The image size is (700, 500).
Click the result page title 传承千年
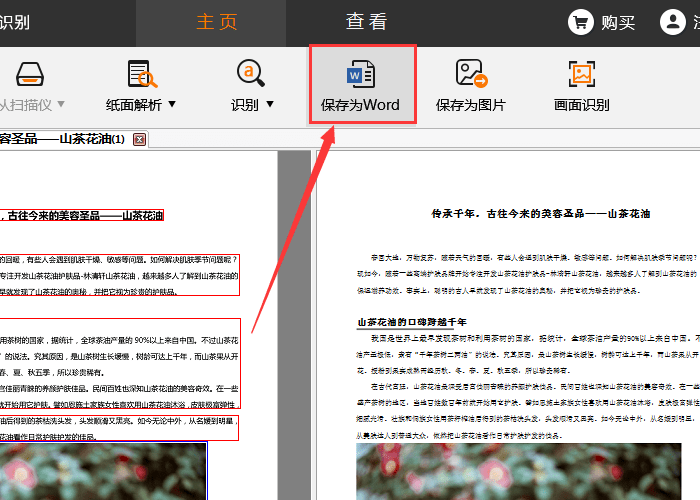pyautogui.click(x=540, y=214)
